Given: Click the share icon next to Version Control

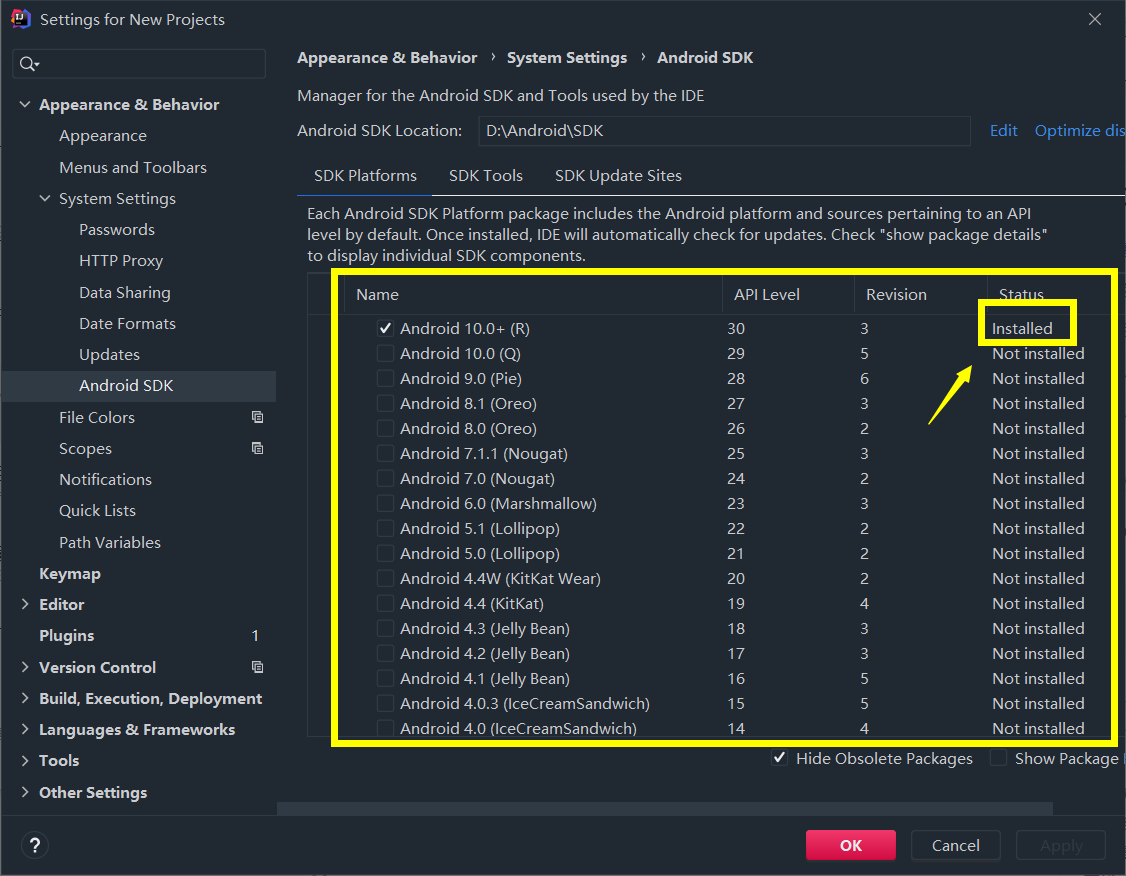Looking at the screenshot, I should pos(256,667).
